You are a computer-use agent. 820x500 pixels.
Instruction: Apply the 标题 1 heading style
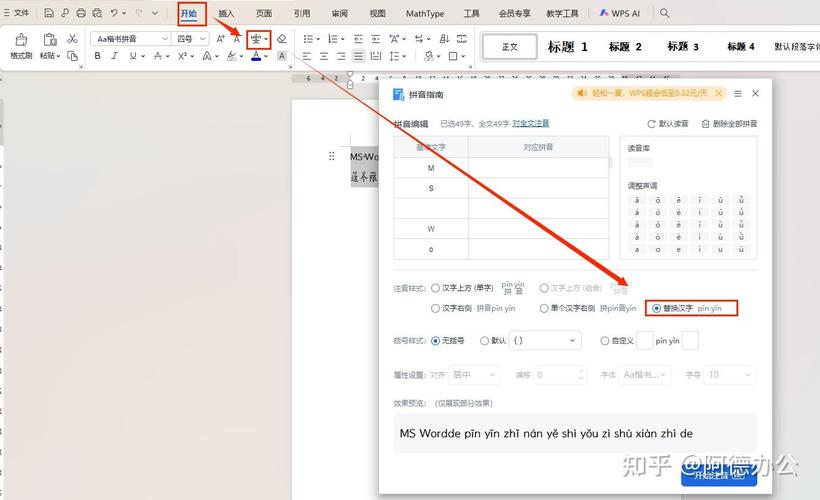click(x=567, y=47)
